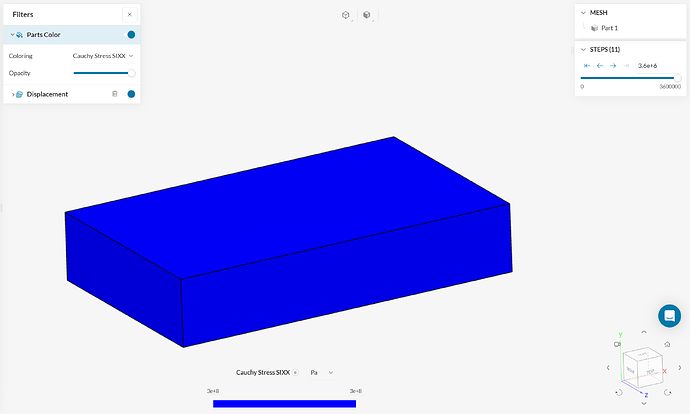Click the blue legend color bar

(x=284, y=404)
